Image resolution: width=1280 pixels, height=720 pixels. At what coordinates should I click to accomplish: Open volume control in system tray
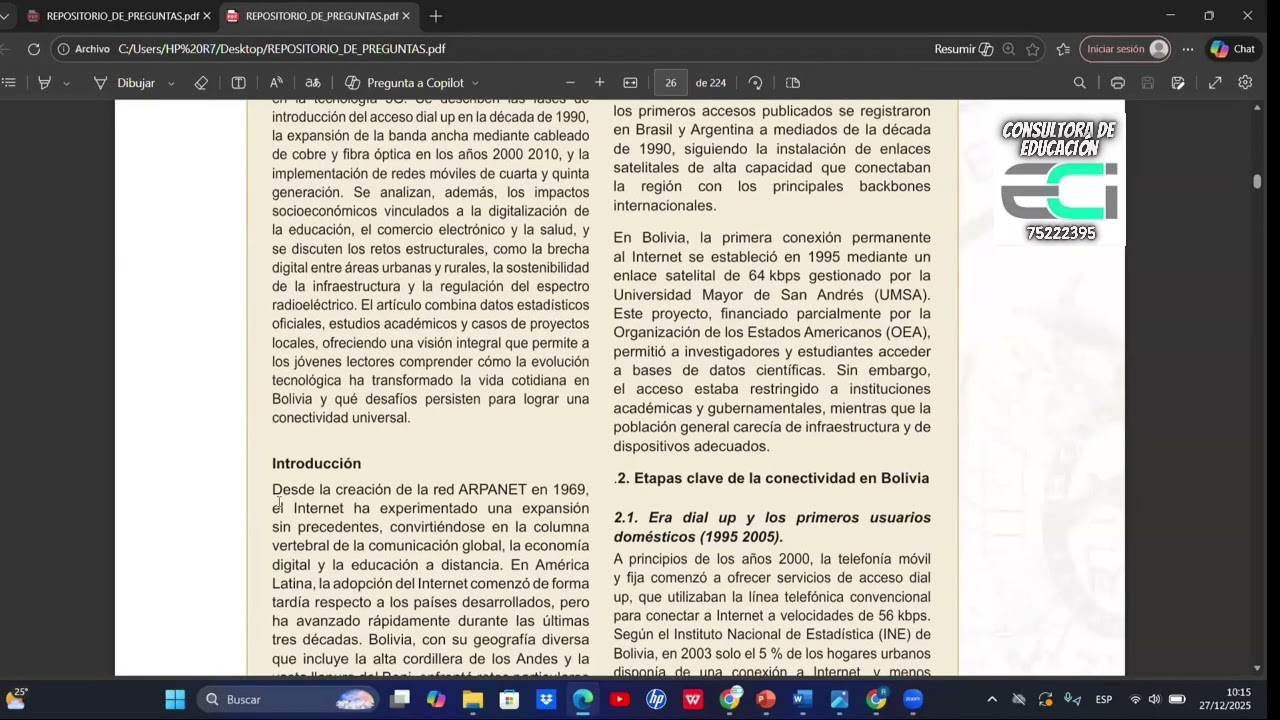click(1155, 699)
